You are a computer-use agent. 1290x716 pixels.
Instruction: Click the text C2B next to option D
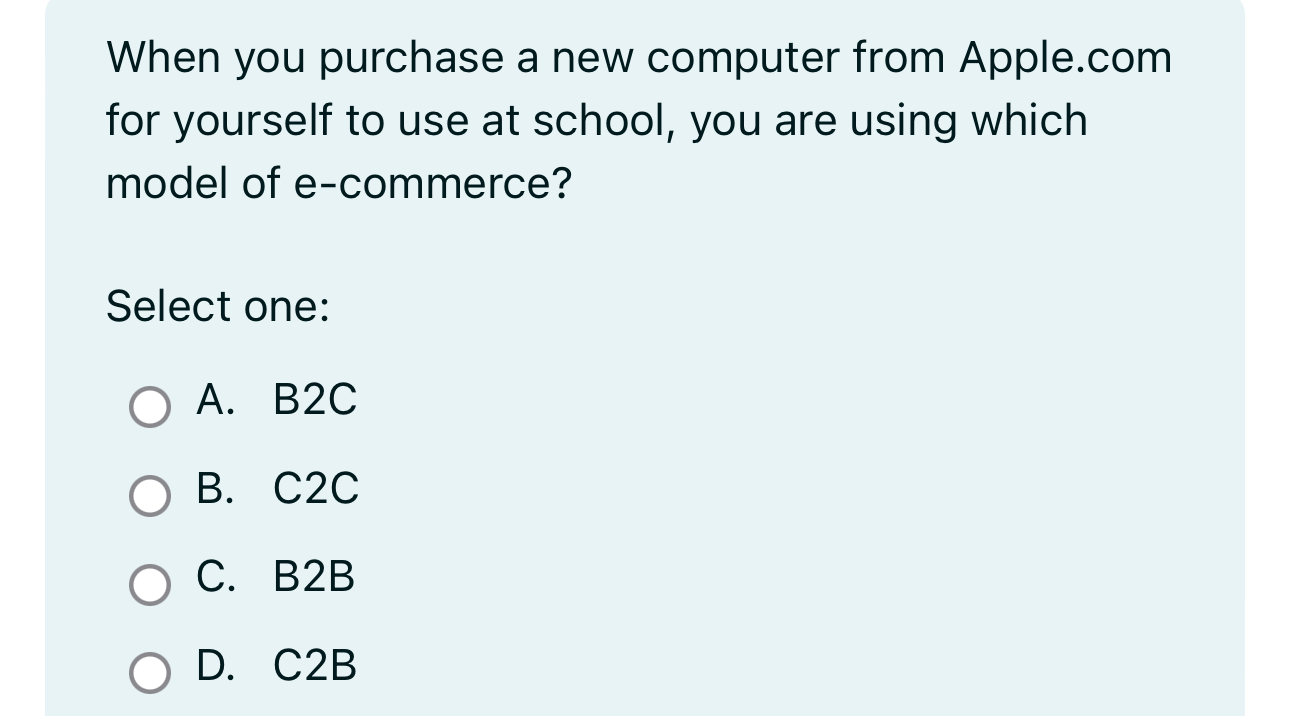point(316,665)
